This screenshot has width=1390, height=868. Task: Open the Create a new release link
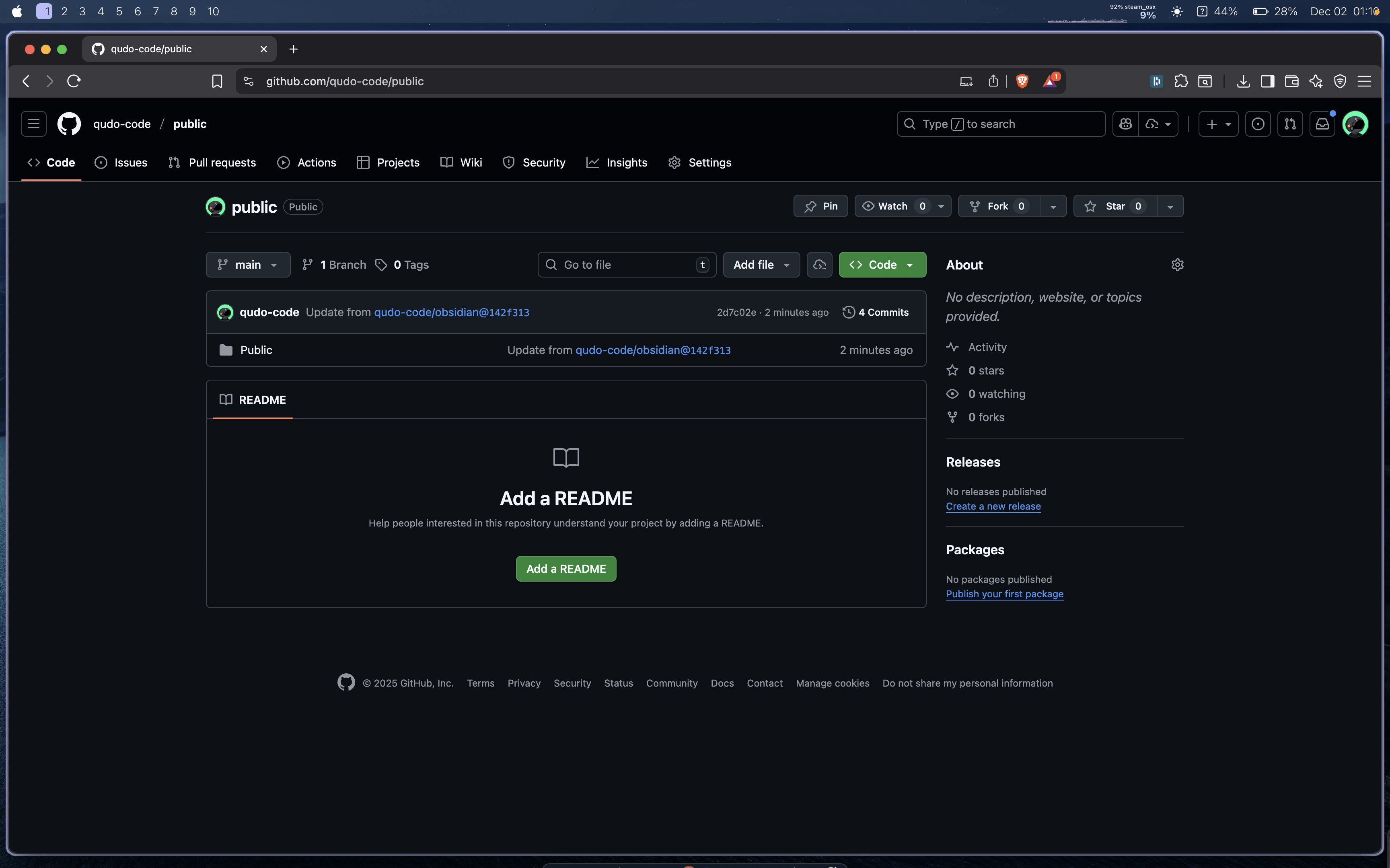(x=993, y=506)
